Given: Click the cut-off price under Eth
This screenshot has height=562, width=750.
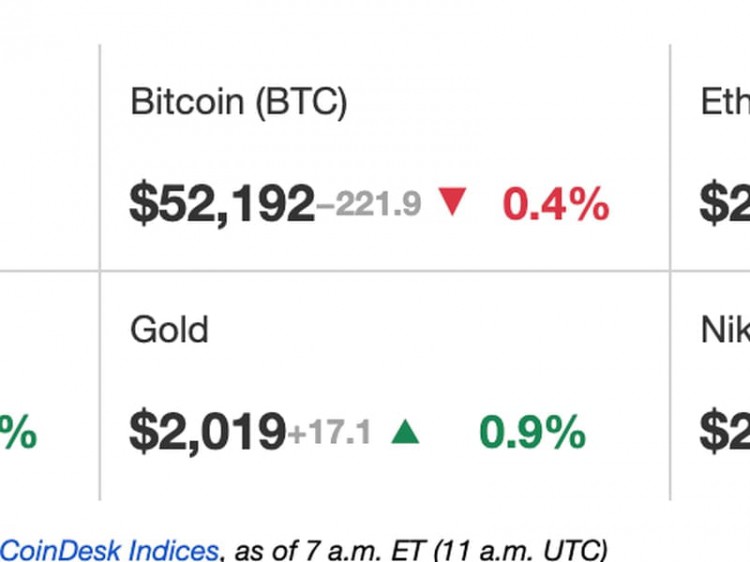Looking at the screenshot, I should [725, 204].
